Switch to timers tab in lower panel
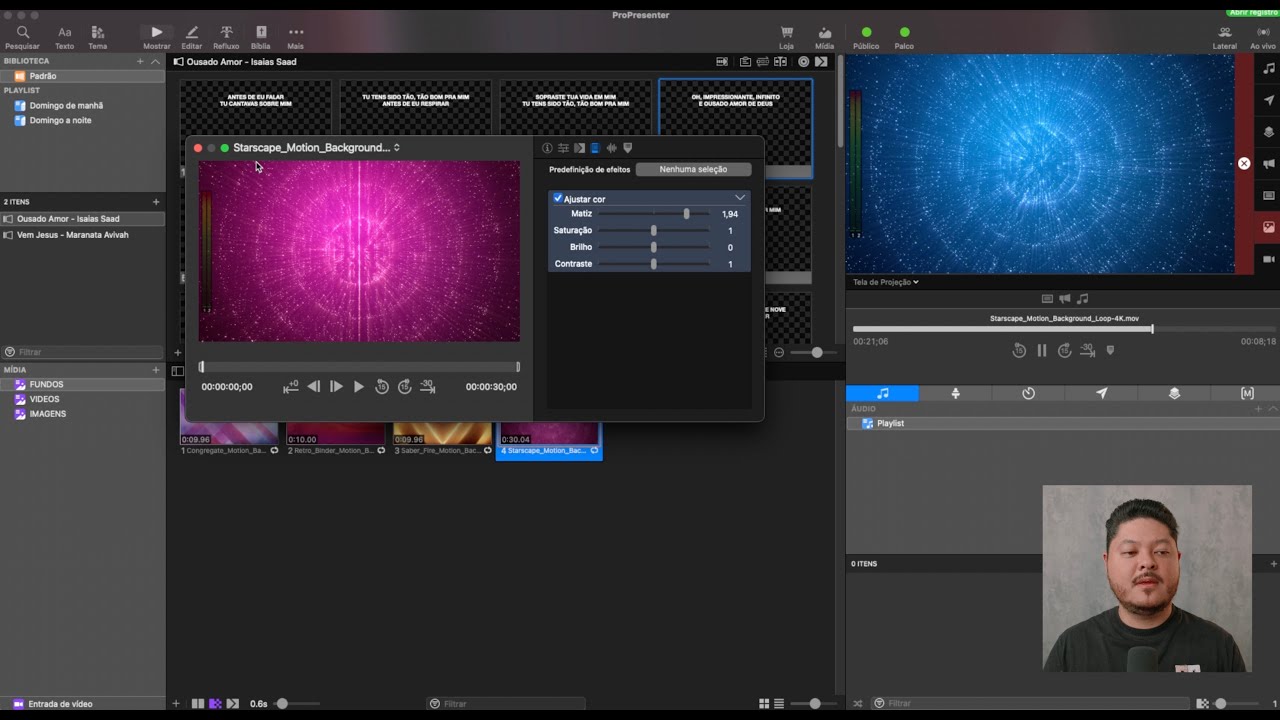 (1028, 393)
